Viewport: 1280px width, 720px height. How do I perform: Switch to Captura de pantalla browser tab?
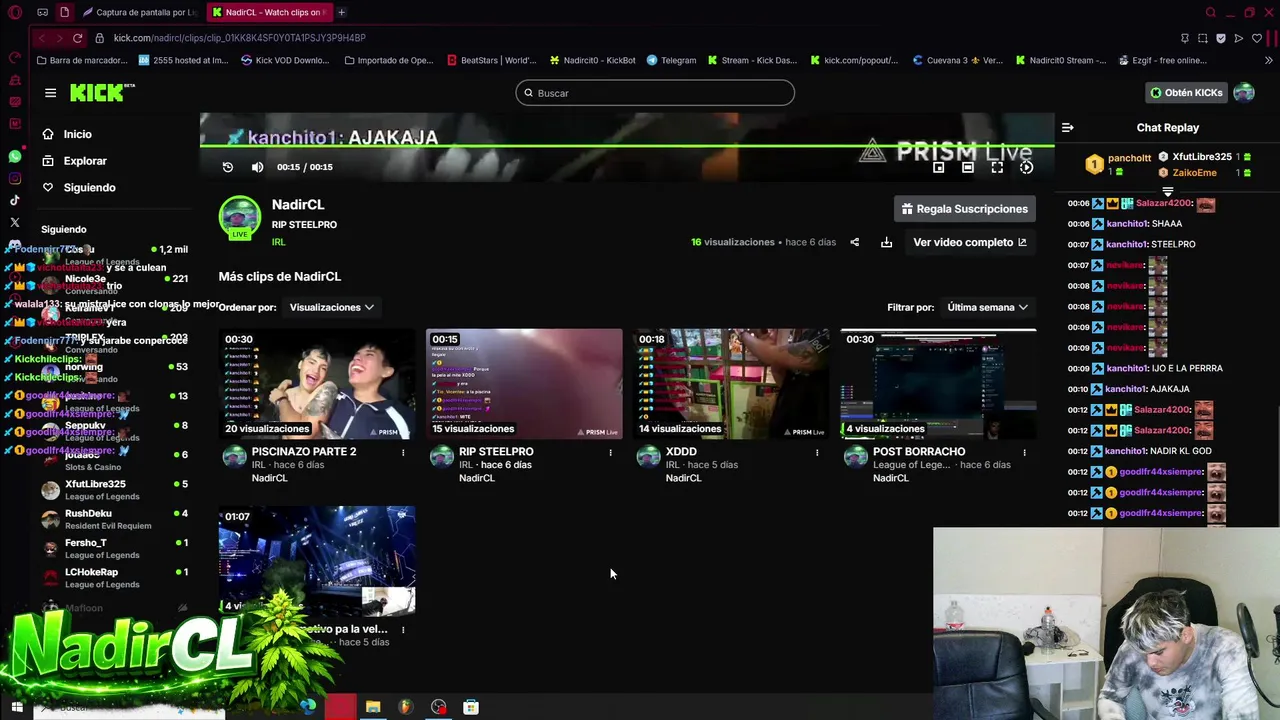[140, 12]
